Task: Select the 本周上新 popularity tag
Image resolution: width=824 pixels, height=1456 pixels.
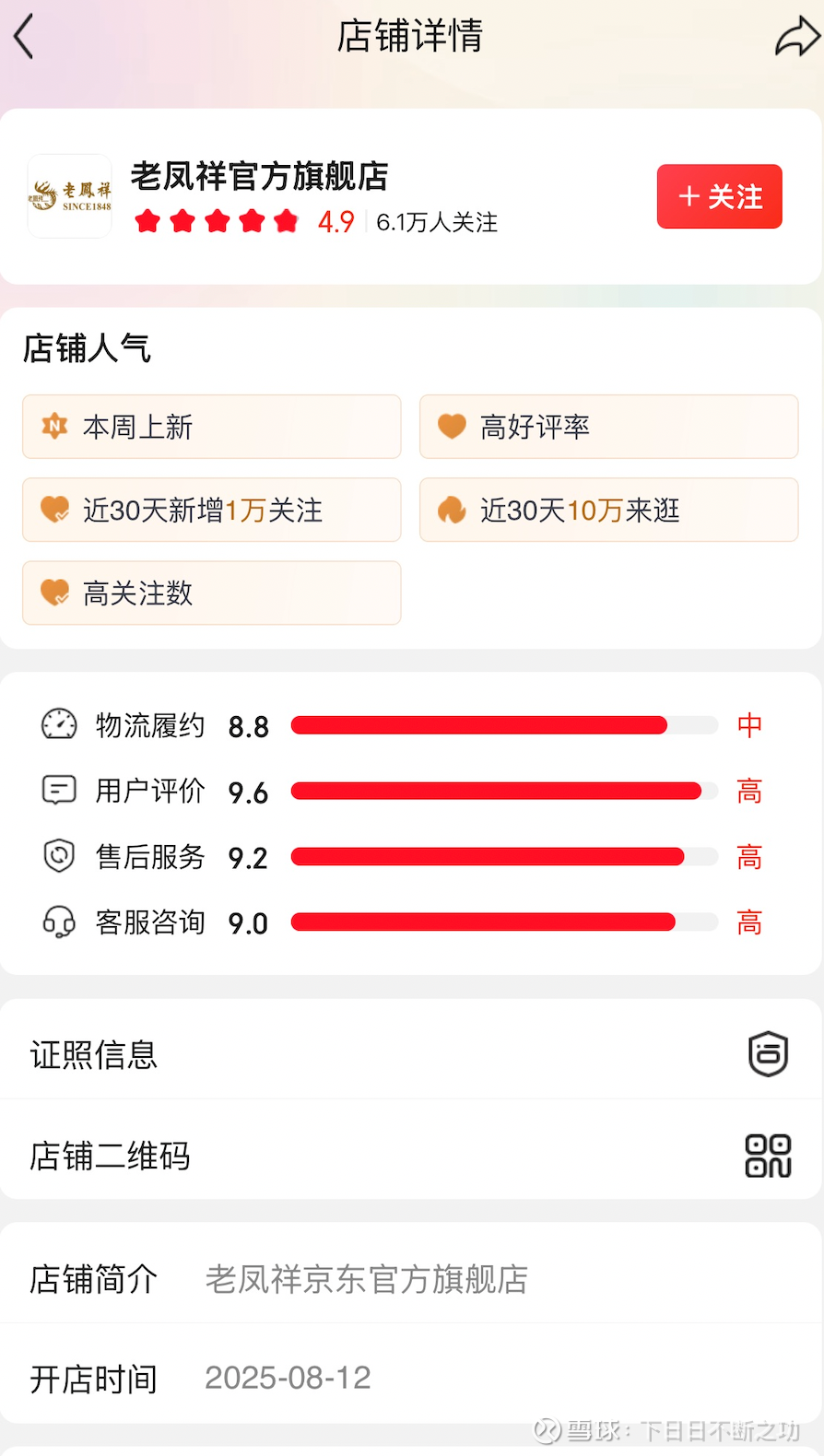Action: 212,427
